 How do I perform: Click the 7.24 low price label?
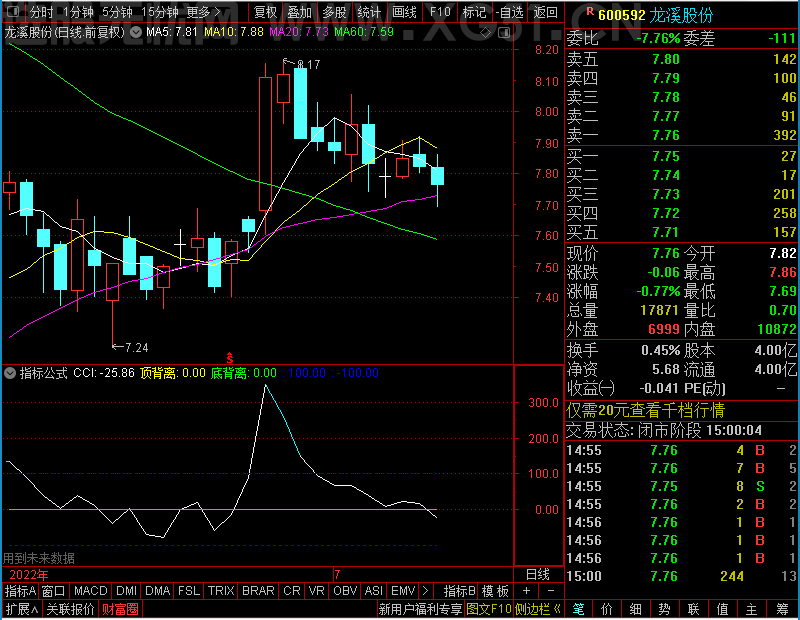click(137, 348)
